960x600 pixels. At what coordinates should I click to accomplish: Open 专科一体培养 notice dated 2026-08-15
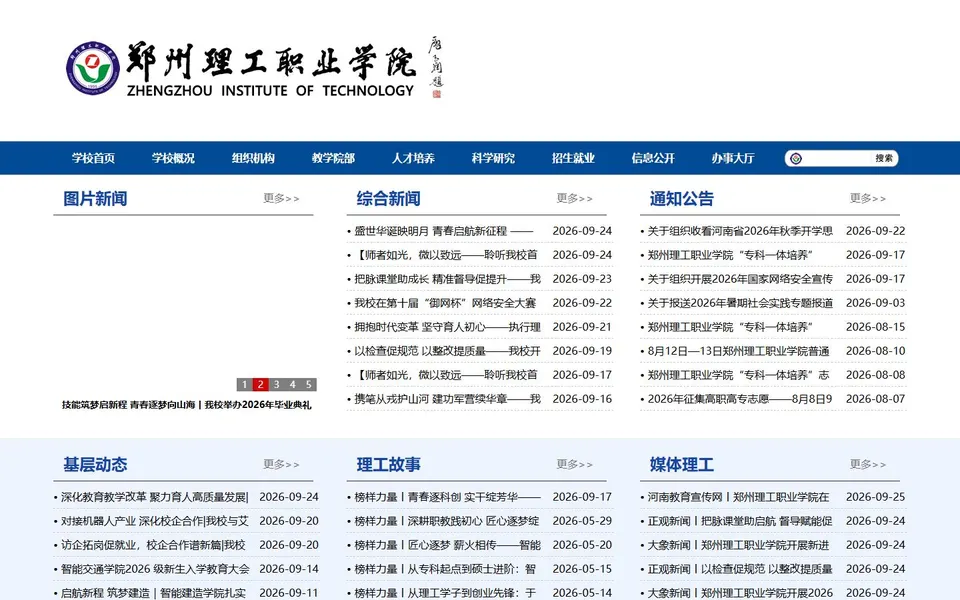click(730, 327)
